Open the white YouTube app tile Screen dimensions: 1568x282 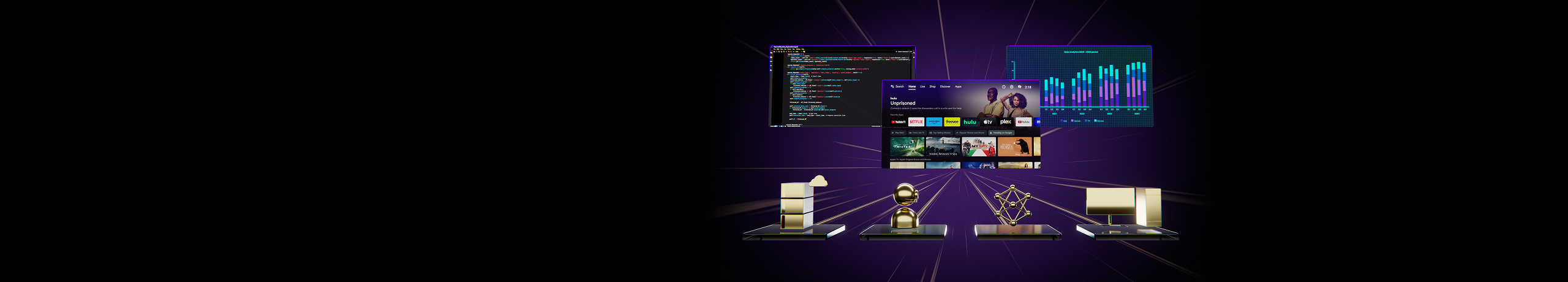[1023, 122]
